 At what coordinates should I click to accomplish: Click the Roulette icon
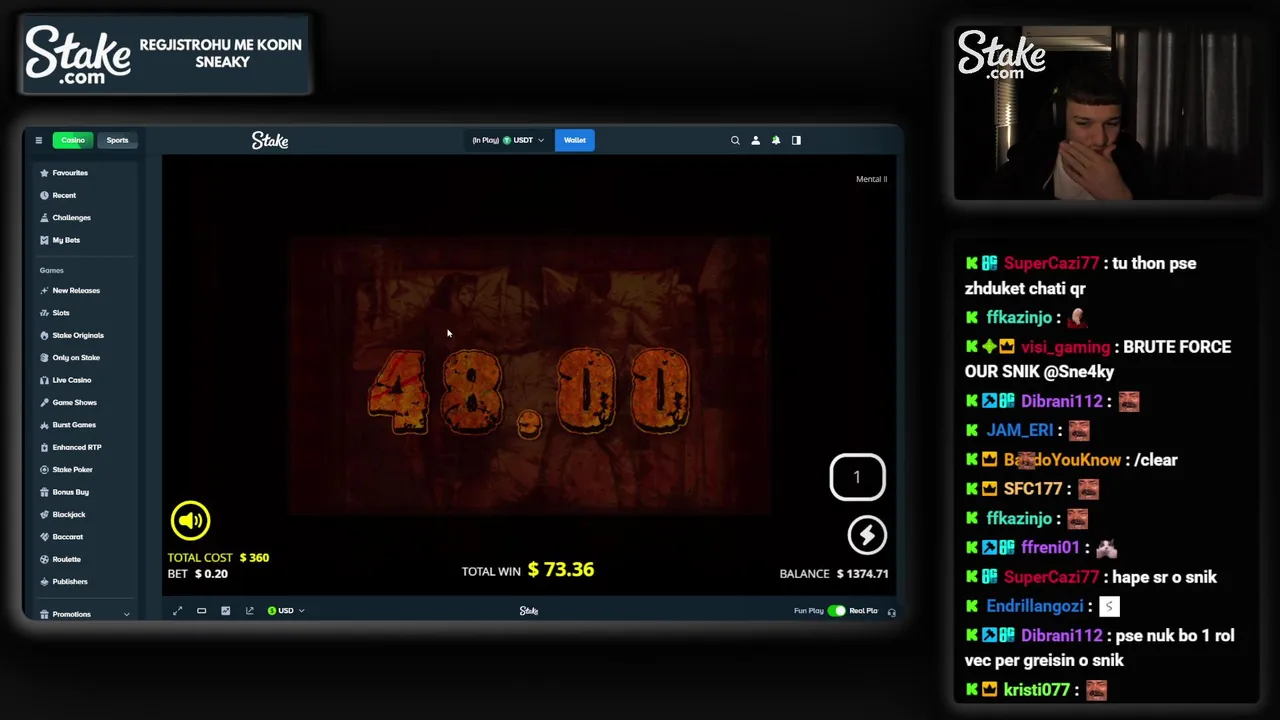44,559
